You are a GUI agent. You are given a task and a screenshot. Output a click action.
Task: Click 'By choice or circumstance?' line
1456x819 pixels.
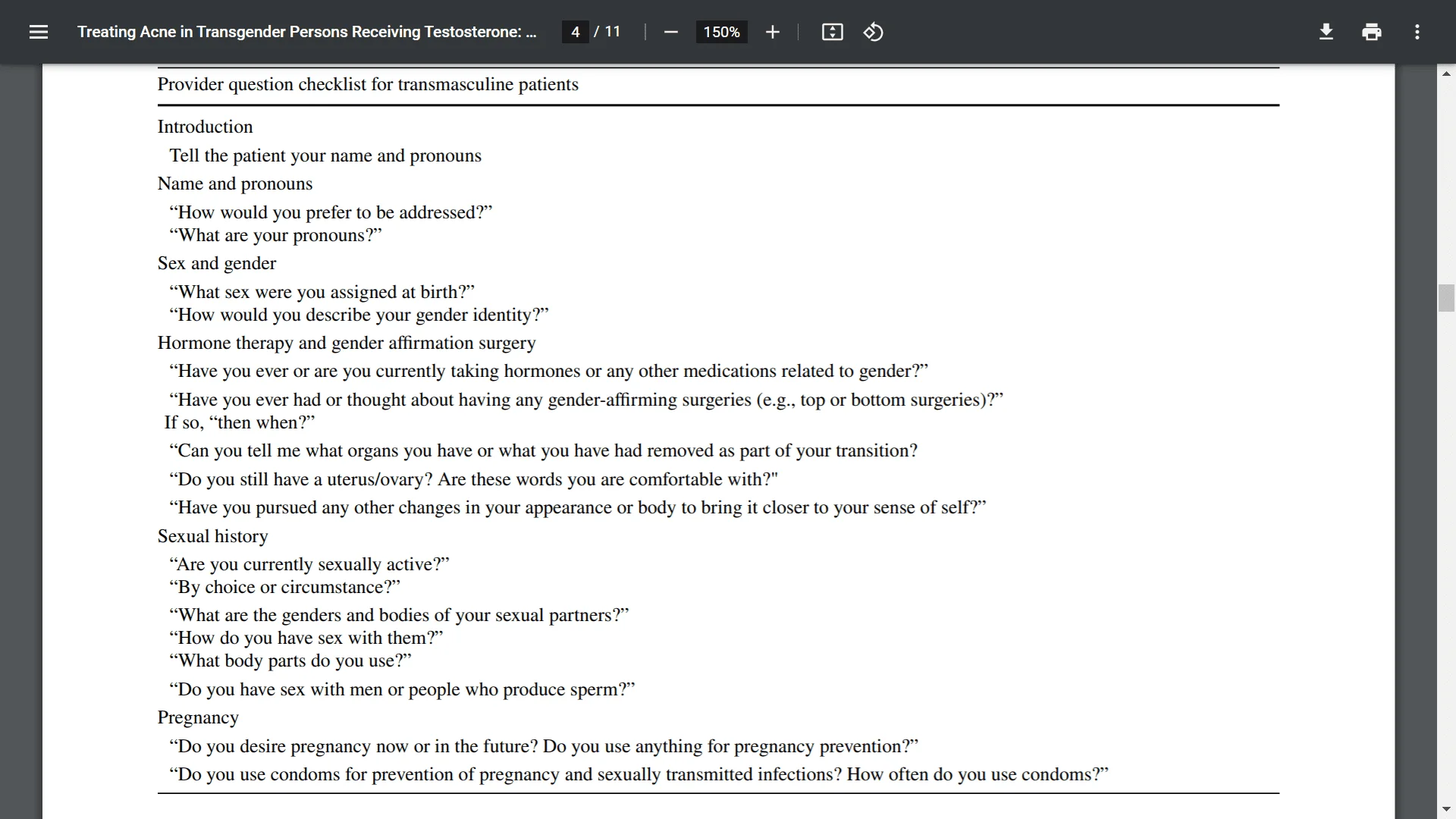(284, 587)
